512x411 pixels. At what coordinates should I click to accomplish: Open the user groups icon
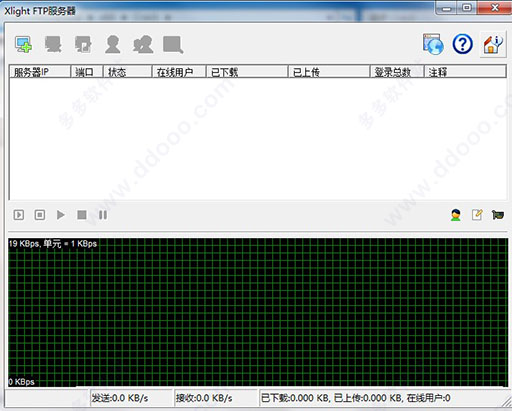pyautogui.click(x=143, y=44)
